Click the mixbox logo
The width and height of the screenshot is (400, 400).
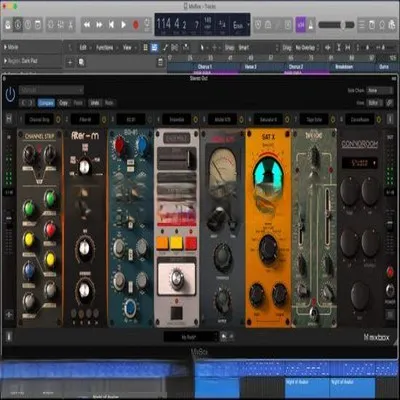click(377, 337)
